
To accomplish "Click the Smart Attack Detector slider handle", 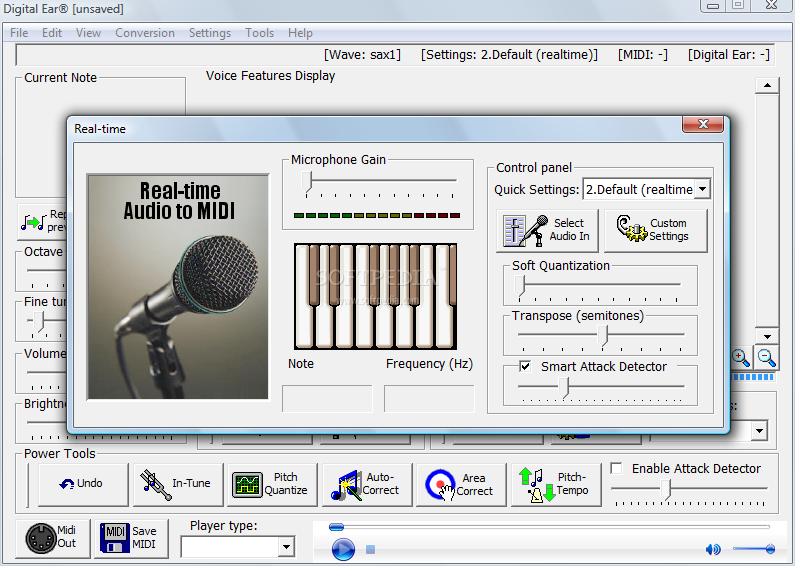I will pyautogui.click(x=564, y=387).
